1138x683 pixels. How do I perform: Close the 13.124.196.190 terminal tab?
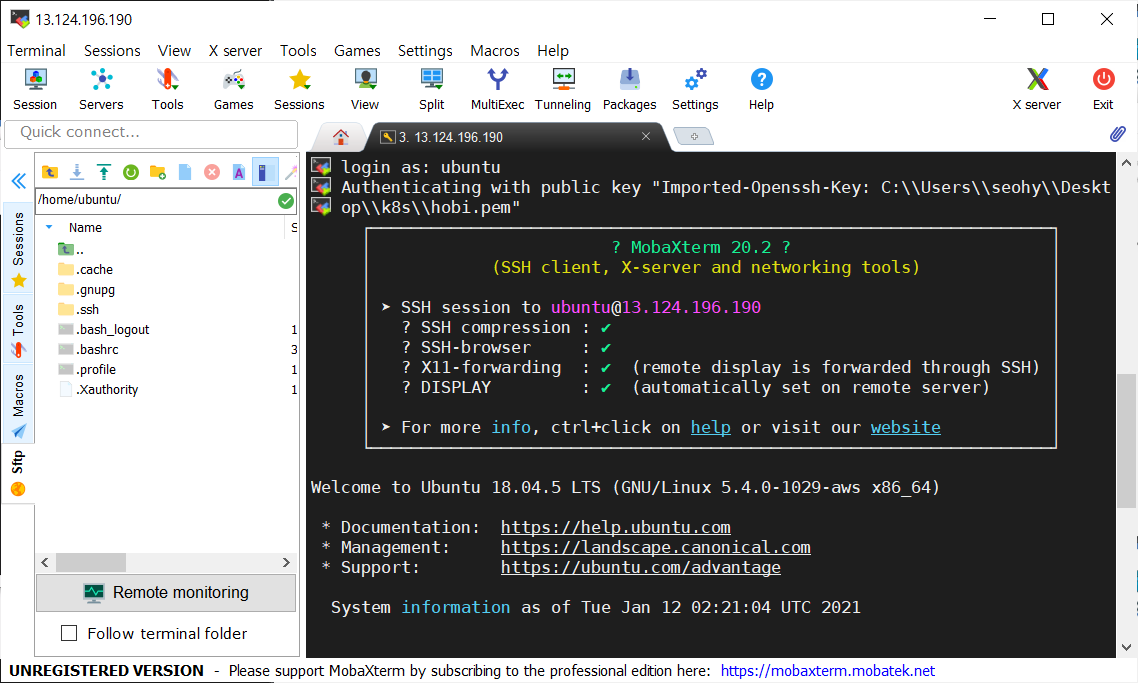645,136
